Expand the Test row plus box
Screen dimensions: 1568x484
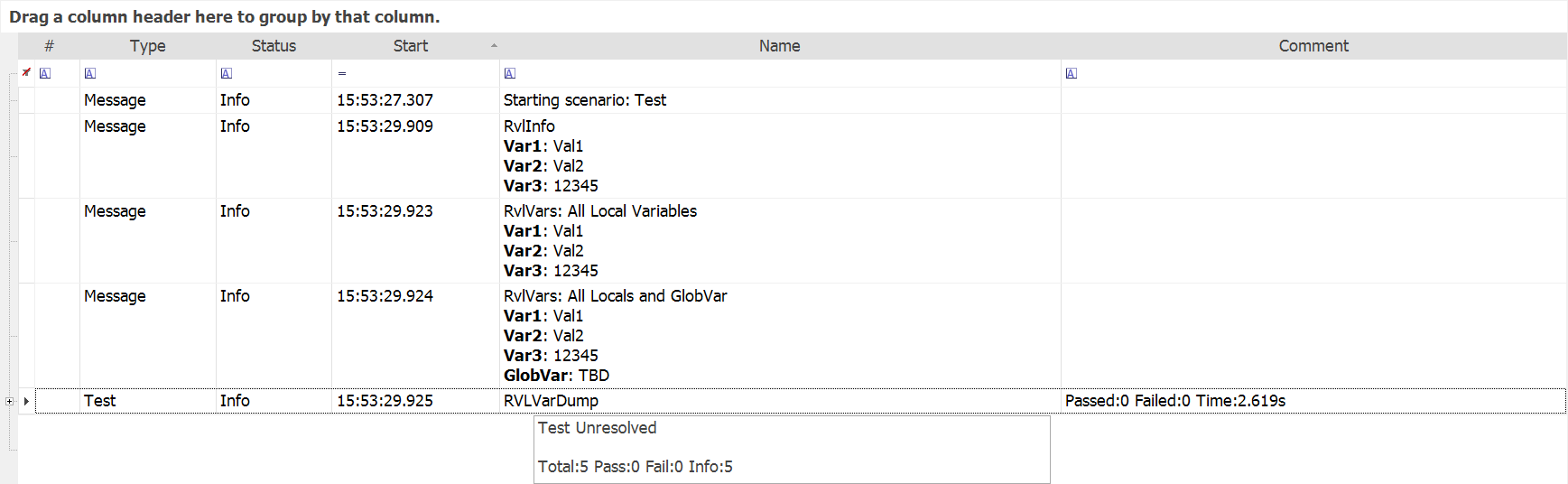coord(9,401)
